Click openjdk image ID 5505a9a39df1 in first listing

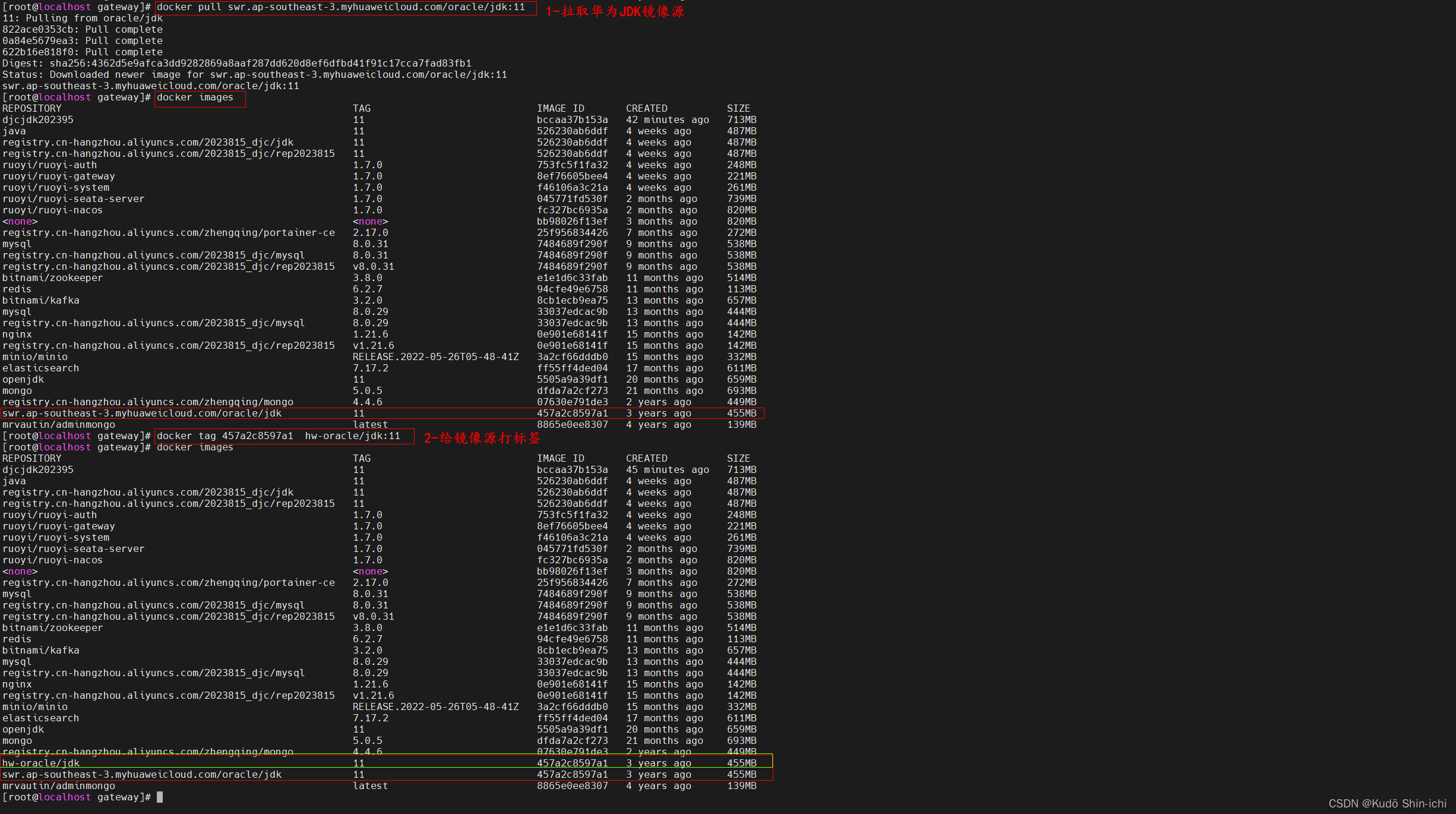573,380
